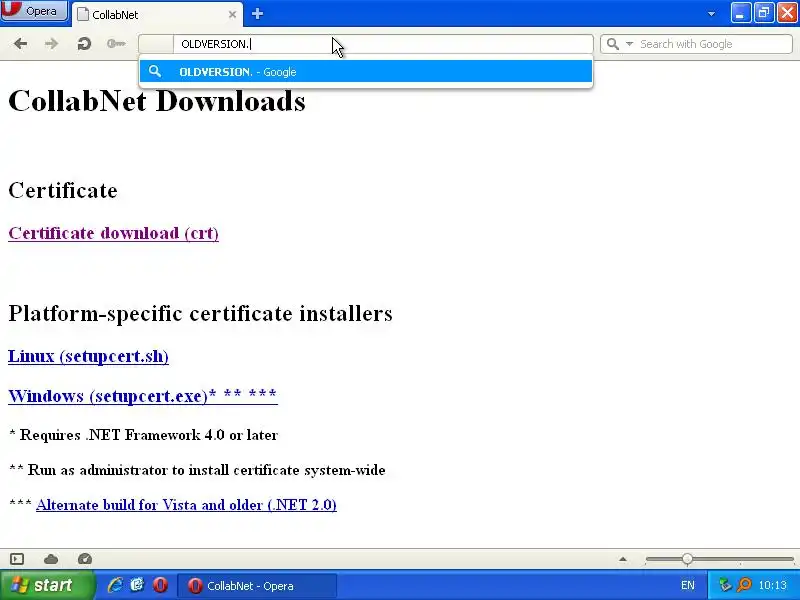The width and height of the screenshot is (800, 600).
Task: Open the Opera main menu button
Action: tap(34, 11)
